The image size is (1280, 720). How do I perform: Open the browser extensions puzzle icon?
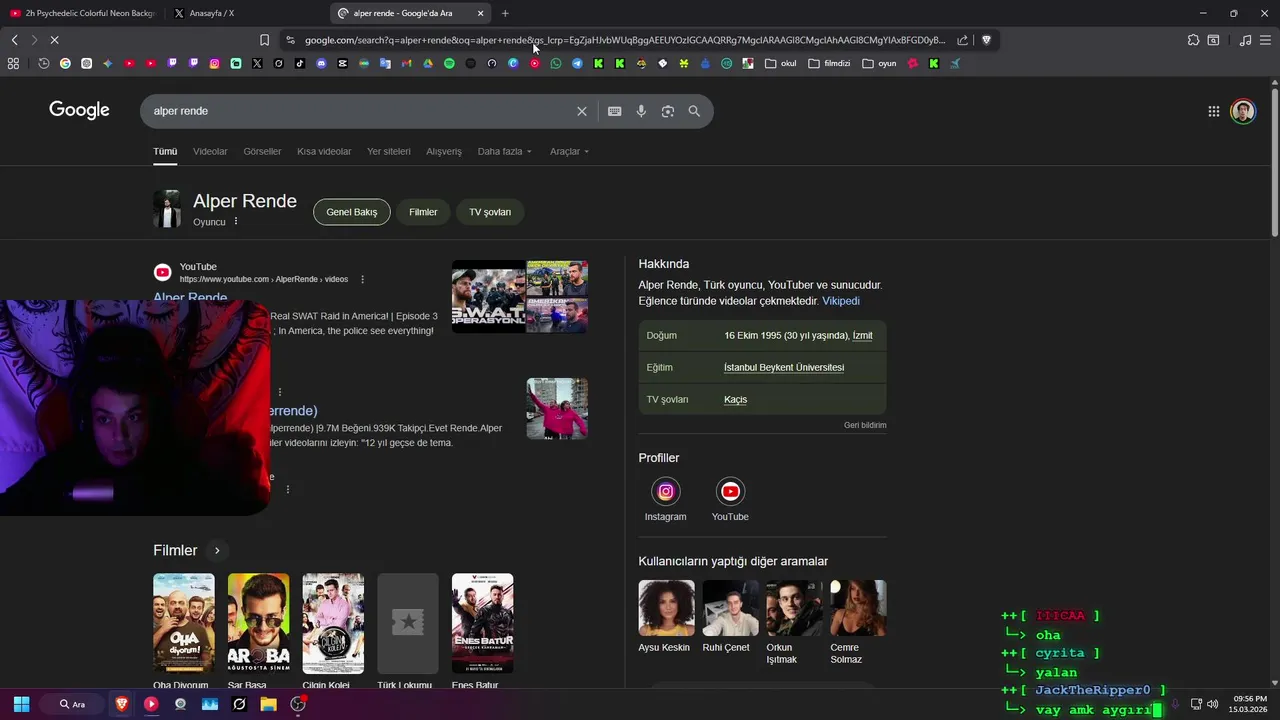[x=1193, y=40]
